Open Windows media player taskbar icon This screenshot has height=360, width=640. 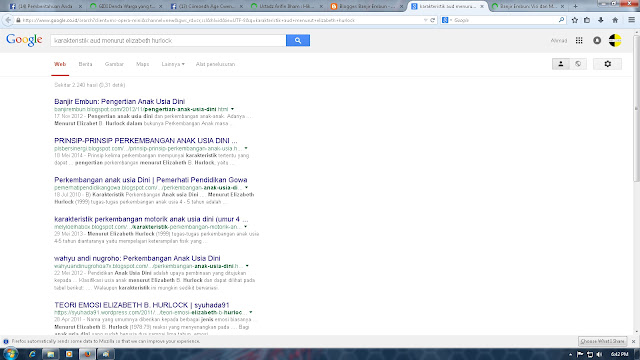point(69,354)
